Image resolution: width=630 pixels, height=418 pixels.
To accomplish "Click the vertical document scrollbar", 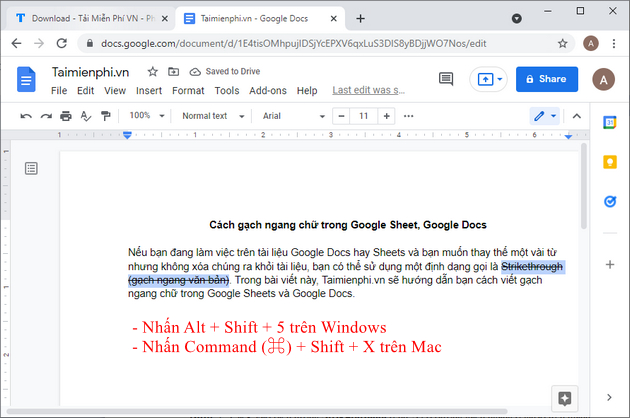I will coord(583,186).
